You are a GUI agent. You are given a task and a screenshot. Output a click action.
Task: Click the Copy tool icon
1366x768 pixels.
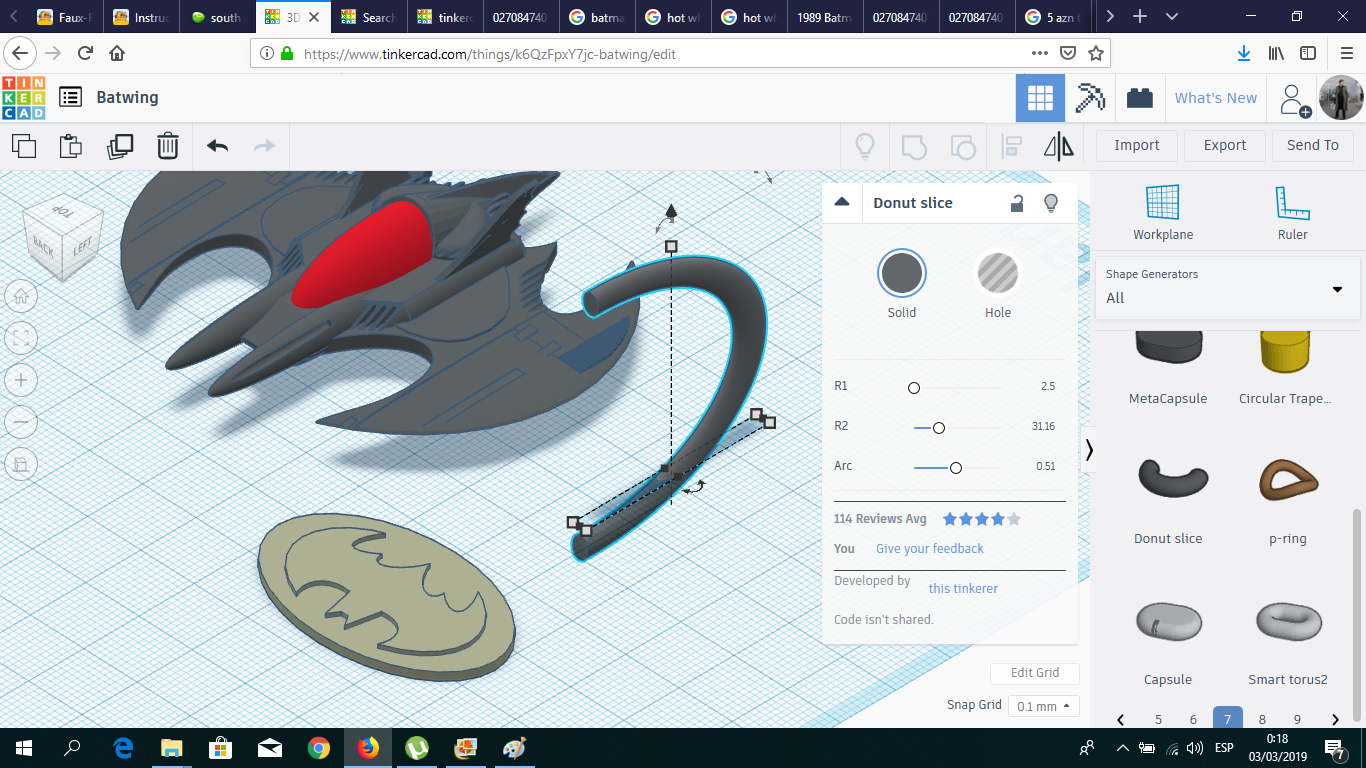click(x=24, y=146)
